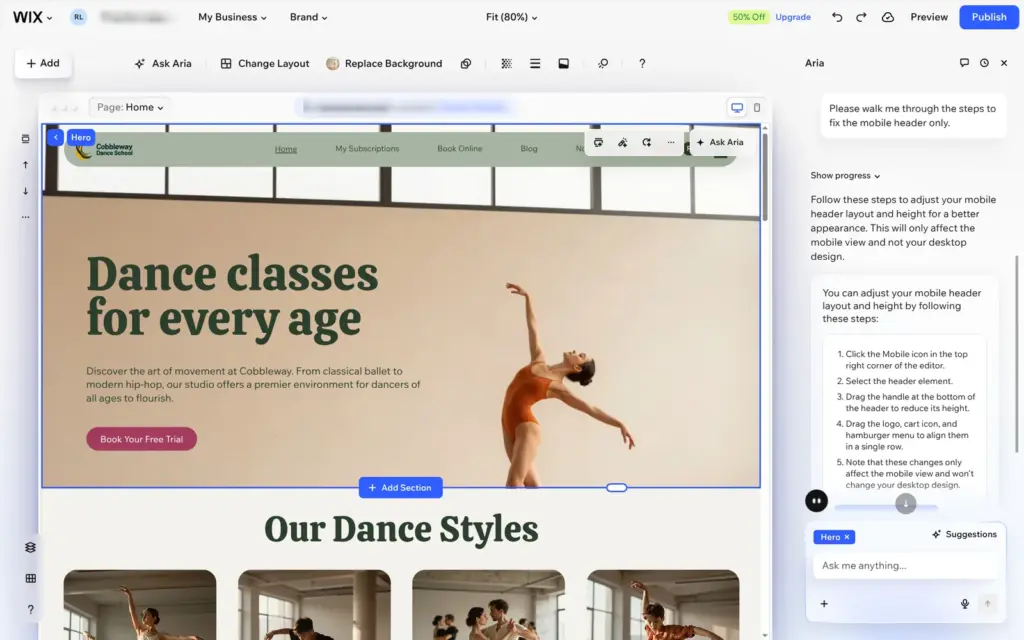The width and height of the screenshot is (1024, 640).
Task: Open the Layers icon in left sidebar
Action: pos(30,547)
